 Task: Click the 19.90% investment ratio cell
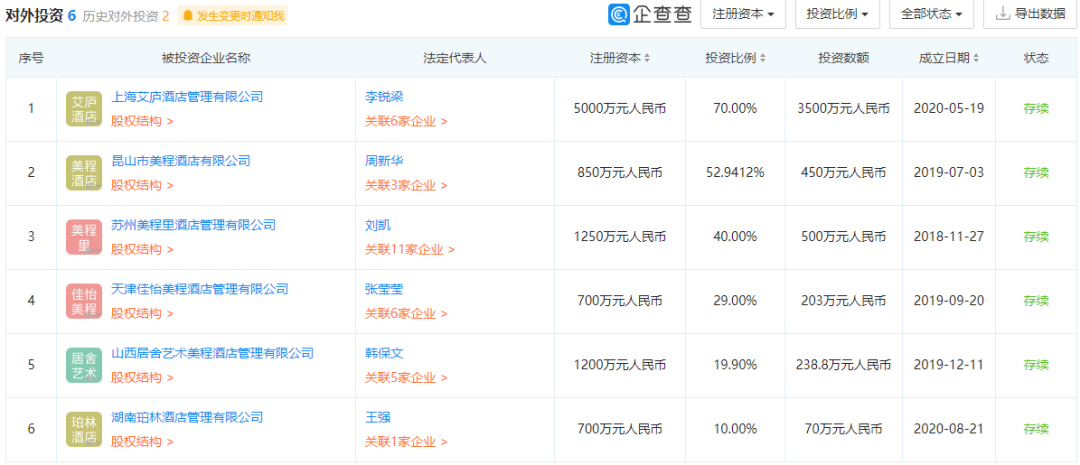click(x=735, y=365)
